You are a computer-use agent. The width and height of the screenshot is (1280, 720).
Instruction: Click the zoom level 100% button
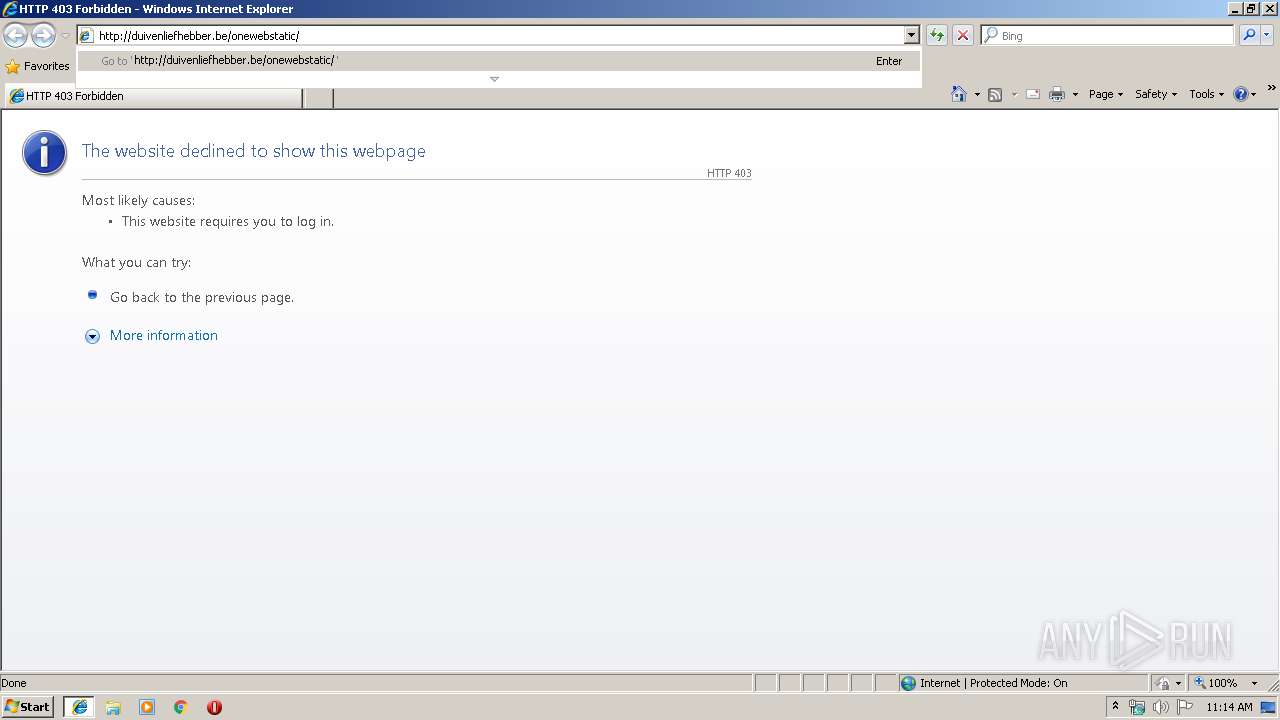(1214, 683)
